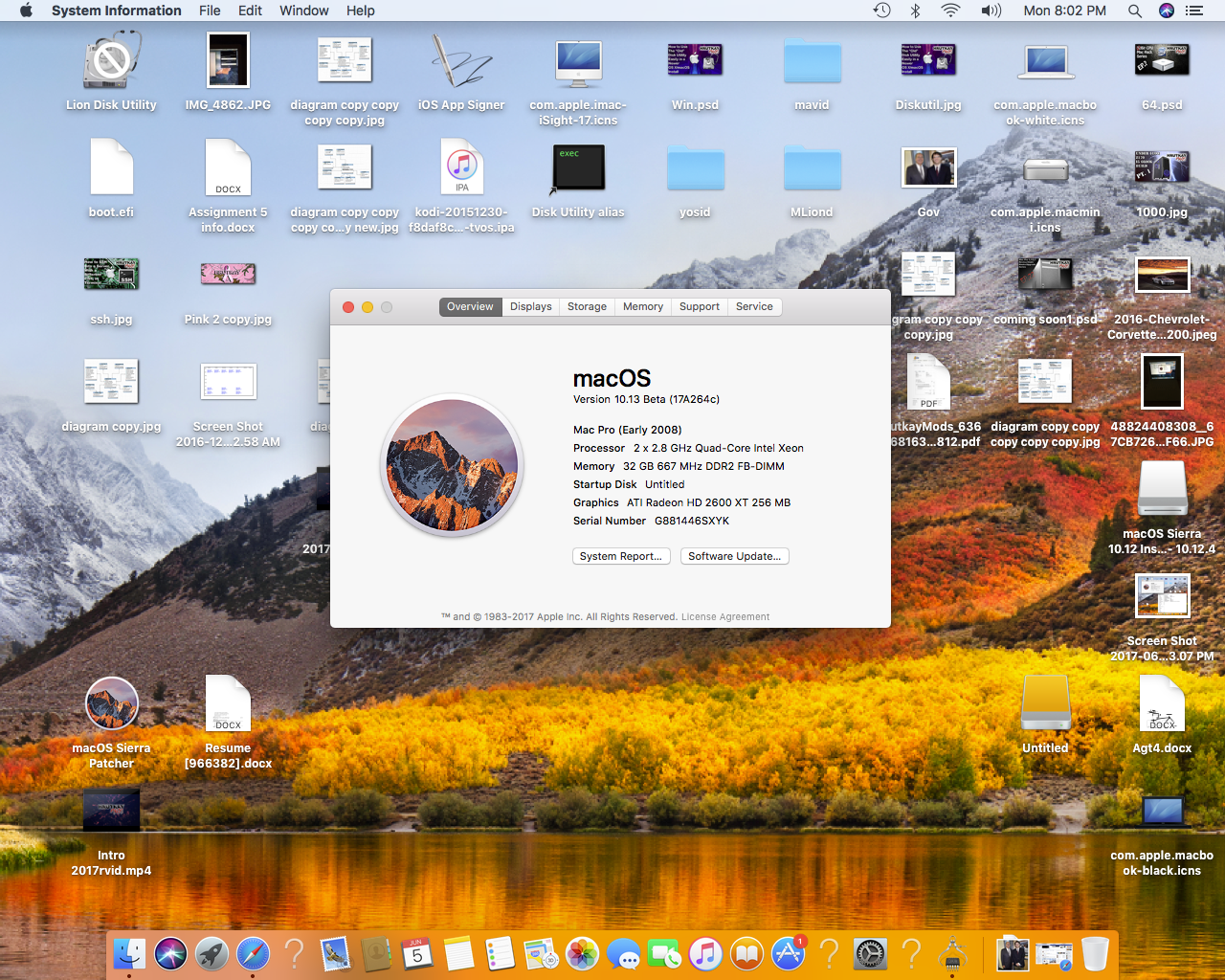Open Siri from the menu bar

point(1166,11)
